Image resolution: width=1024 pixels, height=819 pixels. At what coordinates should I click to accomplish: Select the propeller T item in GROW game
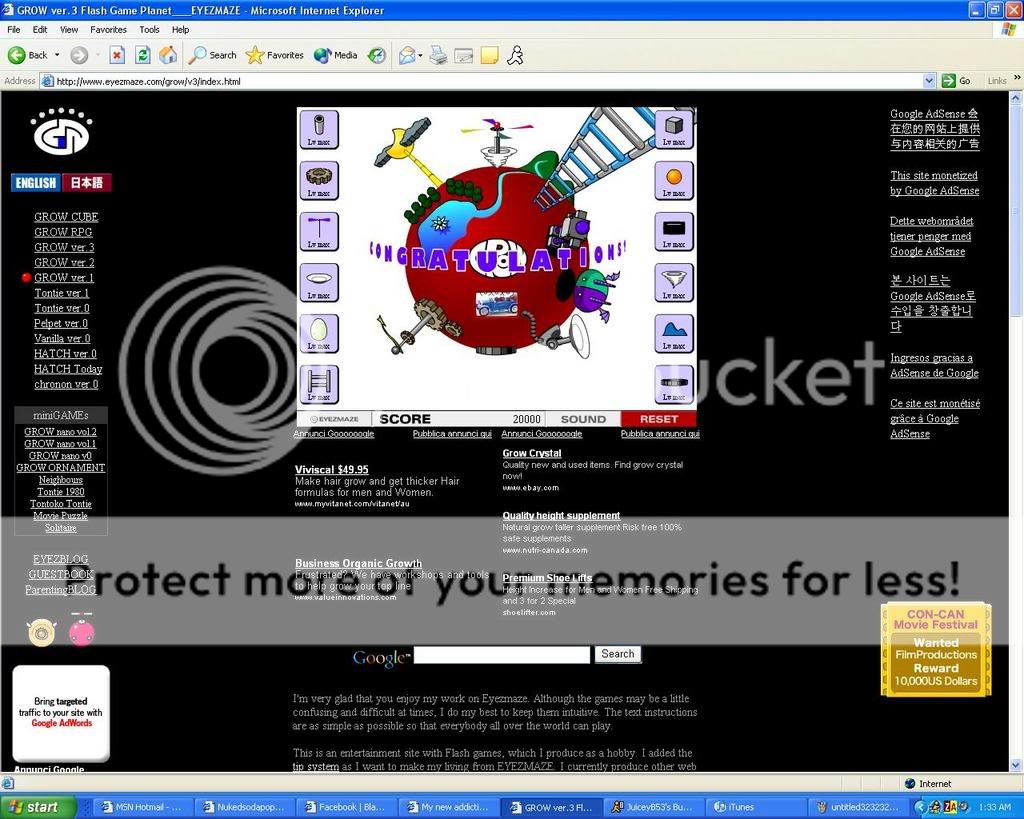click(319, 231)
